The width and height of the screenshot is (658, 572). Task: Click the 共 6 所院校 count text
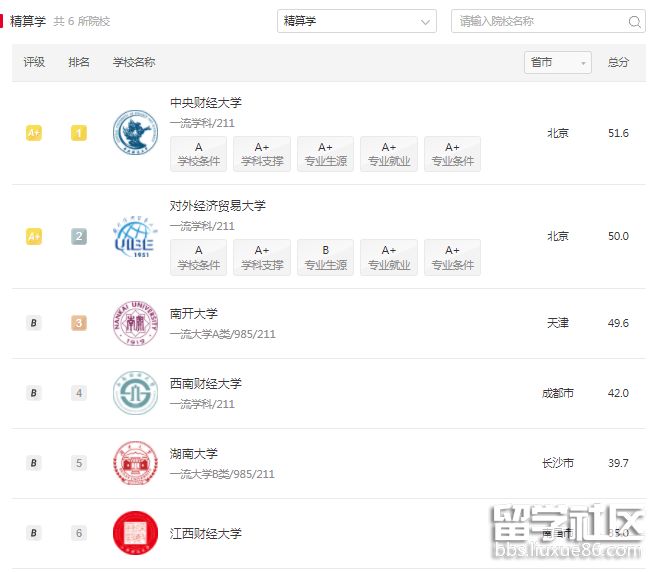[82, 21]
